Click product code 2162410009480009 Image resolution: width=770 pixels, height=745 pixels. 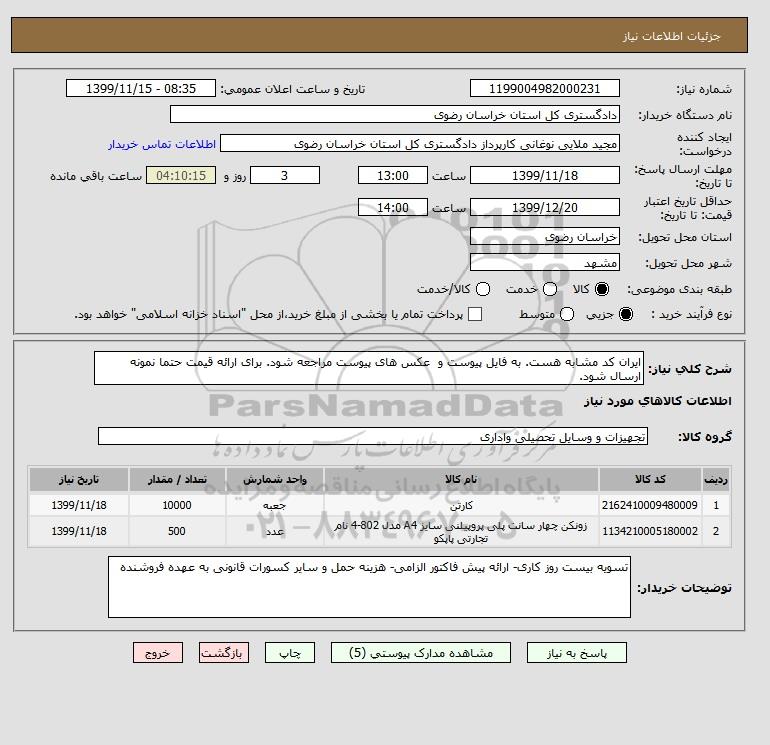click(650, 505)
